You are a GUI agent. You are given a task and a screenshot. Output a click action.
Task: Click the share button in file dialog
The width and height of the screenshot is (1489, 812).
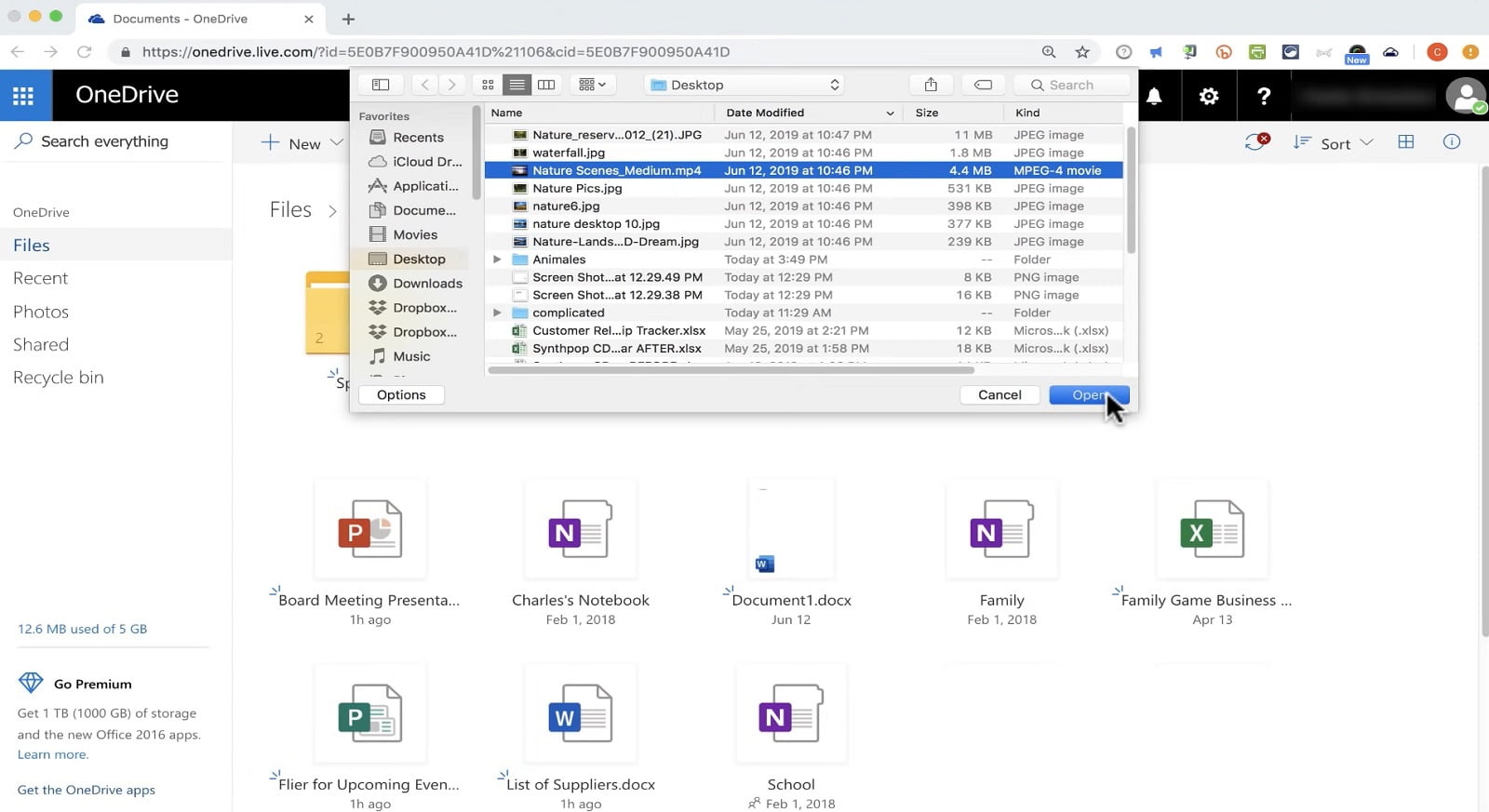[x=931, y=85]
